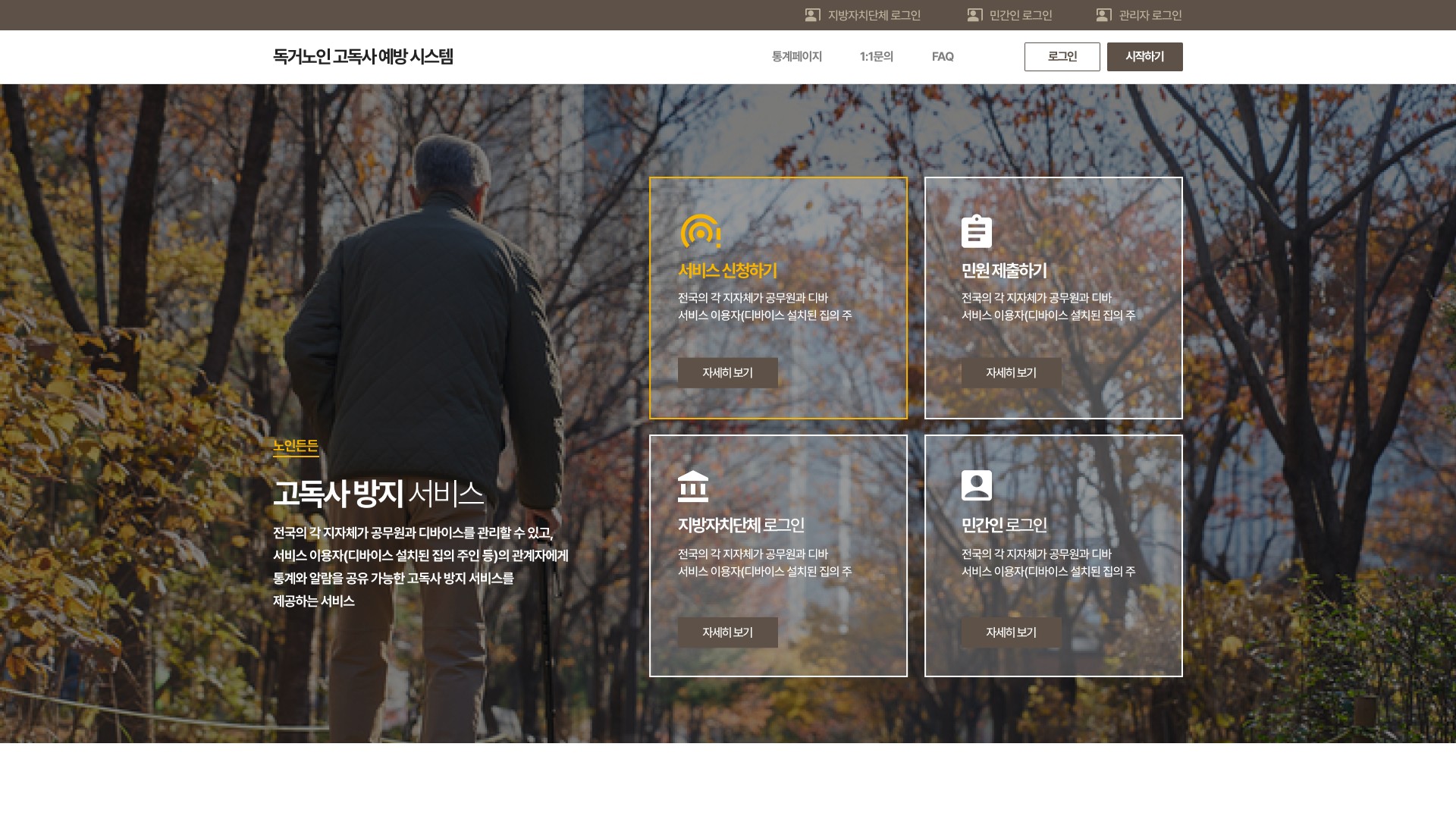Image resolution: width=1456 pixels, height=819 pixels.
Task: Open 지방자치단체 로그인 link in top bar
Action: (874, 15)
